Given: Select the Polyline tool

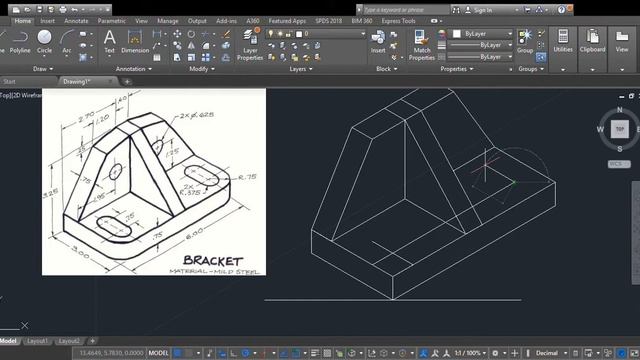Looking at the screenshot, I should tap(20, 42).
